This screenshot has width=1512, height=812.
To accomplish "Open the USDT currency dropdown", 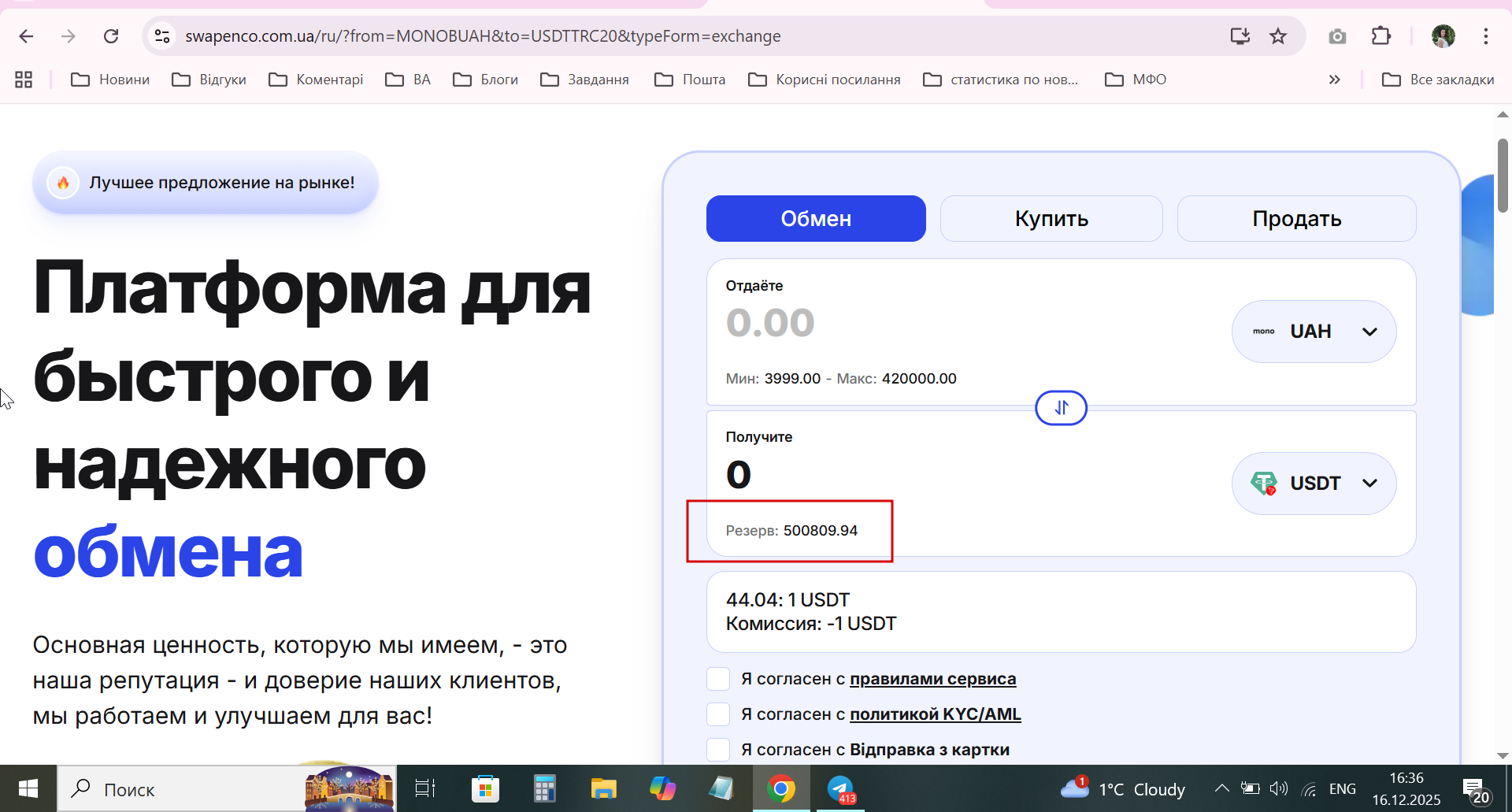I will click(x=1314, y=484).
